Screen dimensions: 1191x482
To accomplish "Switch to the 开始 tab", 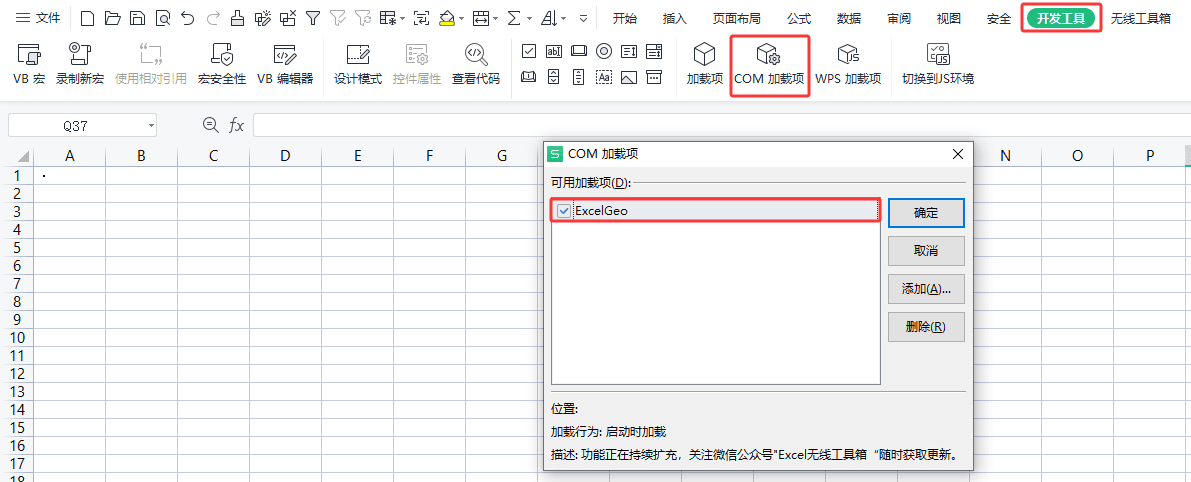I will [624, 18].
